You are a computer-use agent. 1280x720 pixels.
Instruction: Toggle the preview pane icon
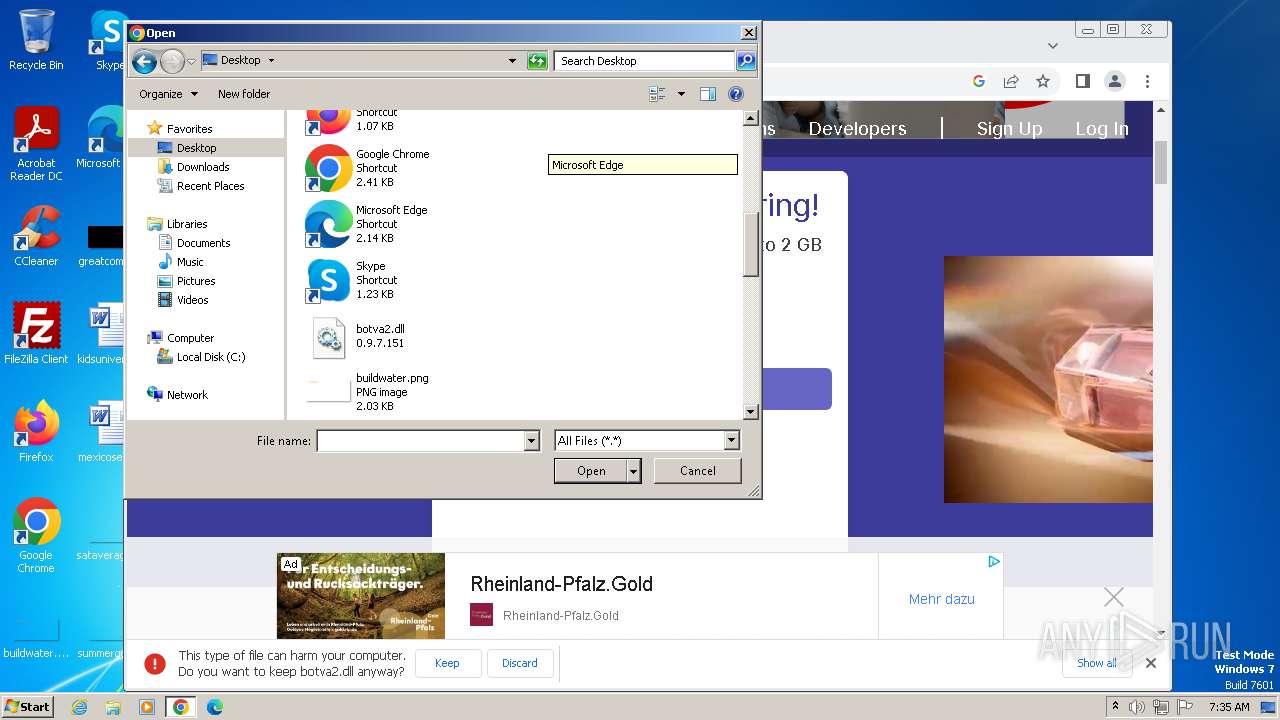(708, 94)
